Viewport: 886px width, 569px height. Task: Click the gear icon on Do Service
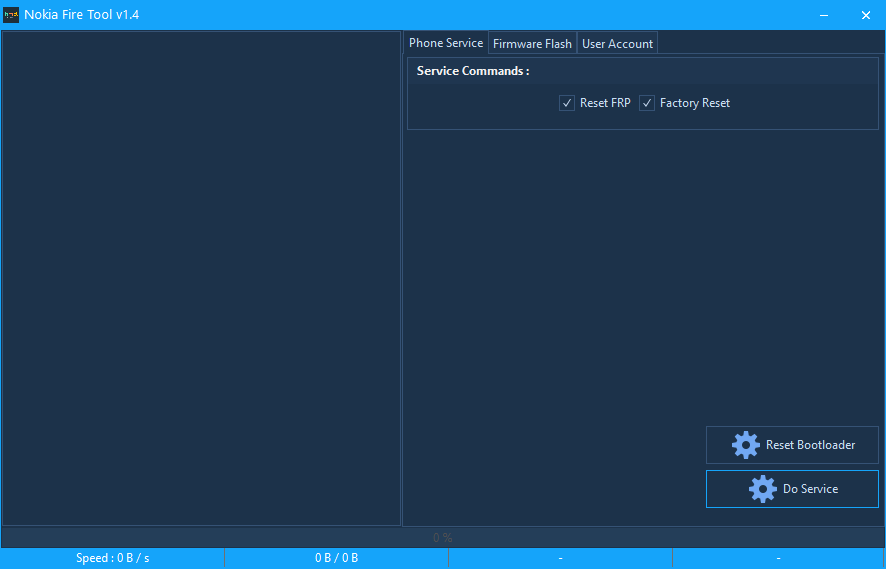pos(763,489)
